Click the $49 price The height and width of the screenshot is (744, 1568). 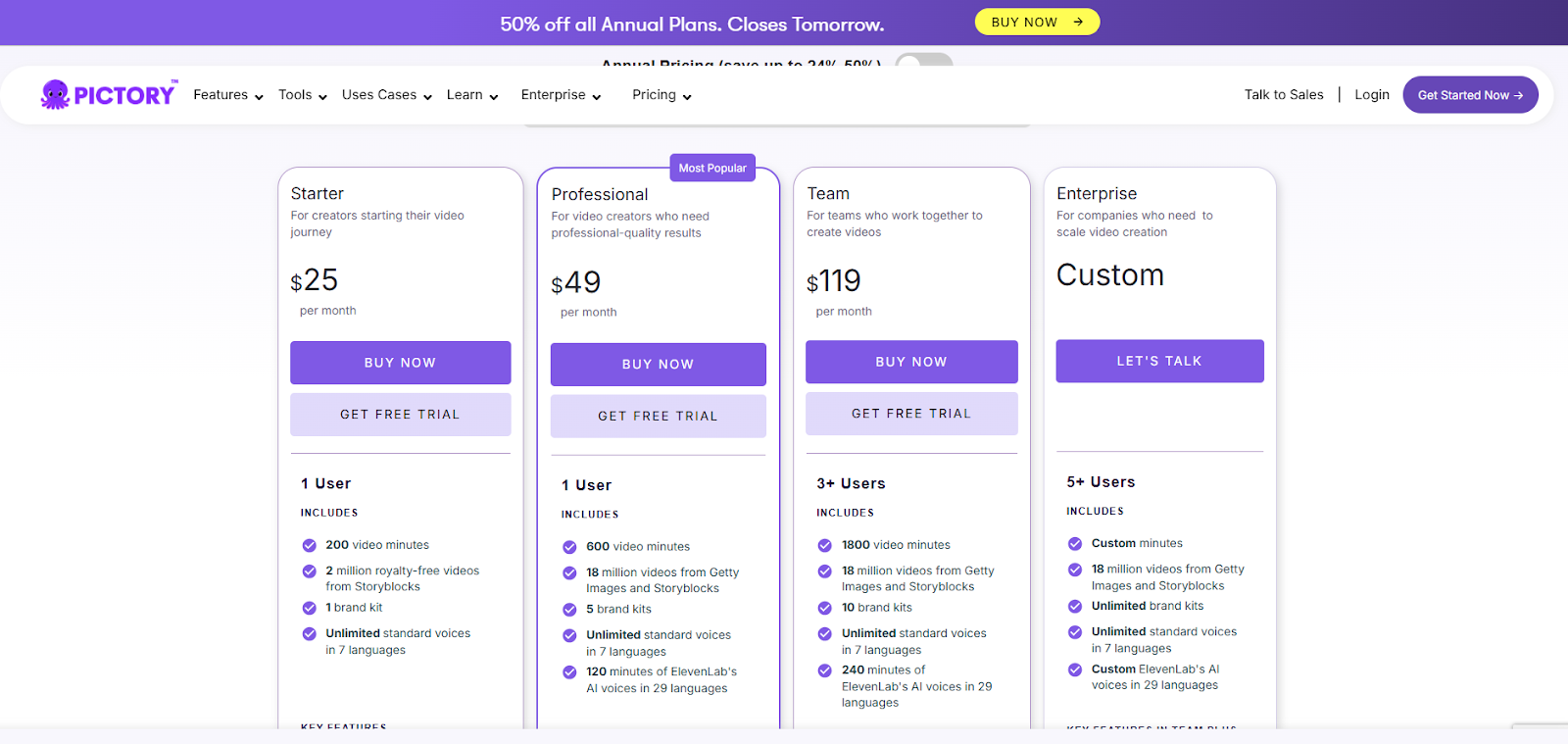[576, 282]
